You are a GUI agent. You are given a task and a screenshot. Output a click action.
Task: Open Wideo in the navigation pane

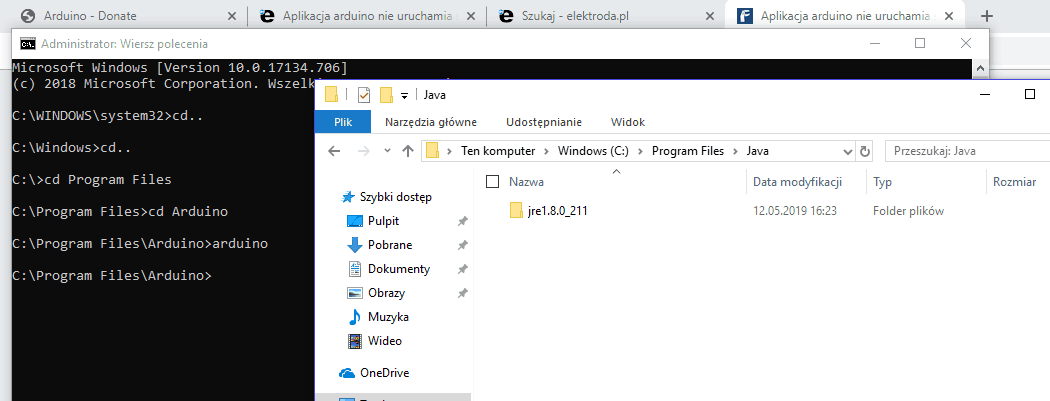coord(384,341)
